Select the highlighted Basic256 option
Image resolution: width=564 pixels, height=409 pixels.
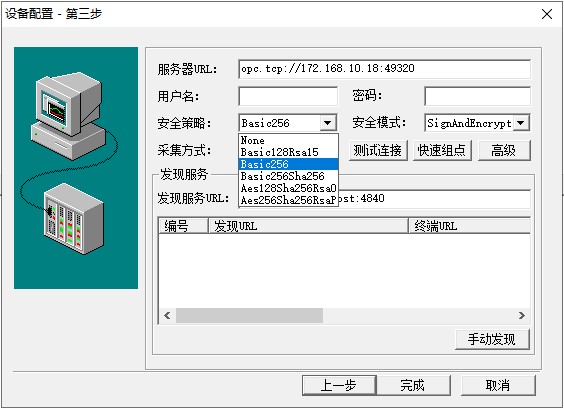288,164
